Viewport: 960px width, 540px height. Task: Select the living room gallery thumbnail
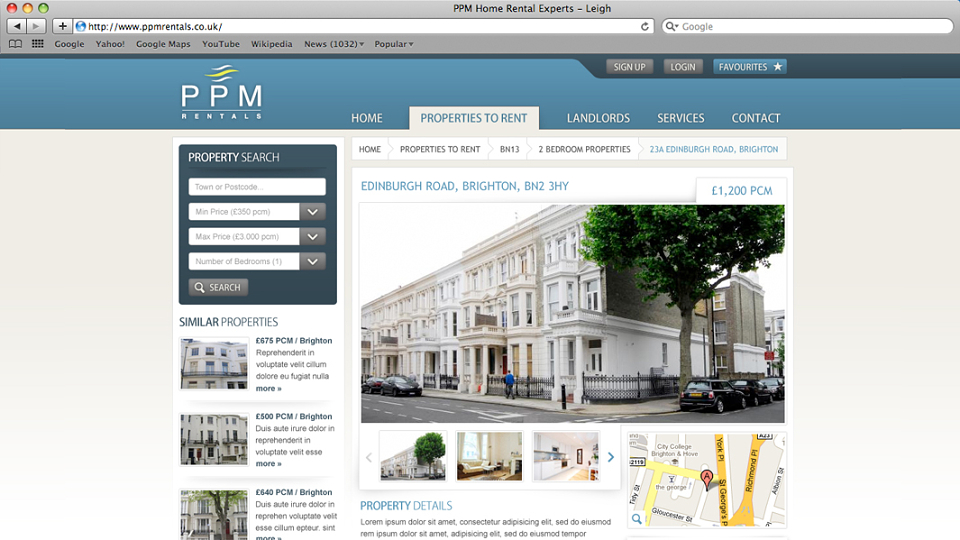[489, 456]
